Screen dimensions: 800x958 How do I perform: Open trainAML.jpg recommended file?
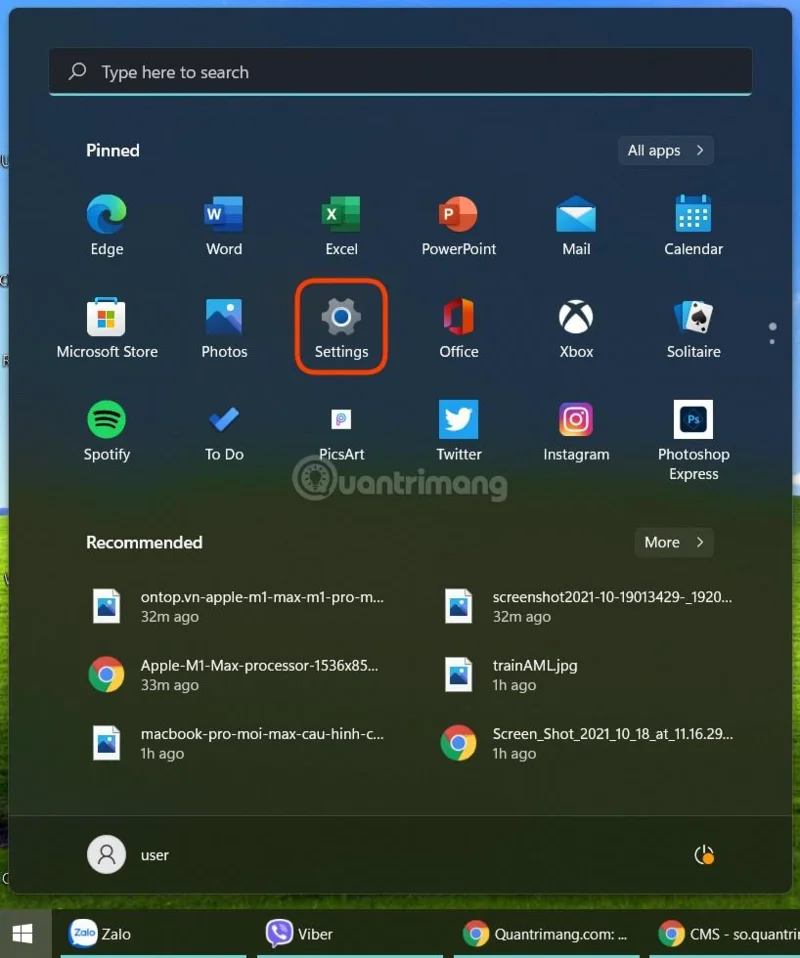[x=513, y=675]
